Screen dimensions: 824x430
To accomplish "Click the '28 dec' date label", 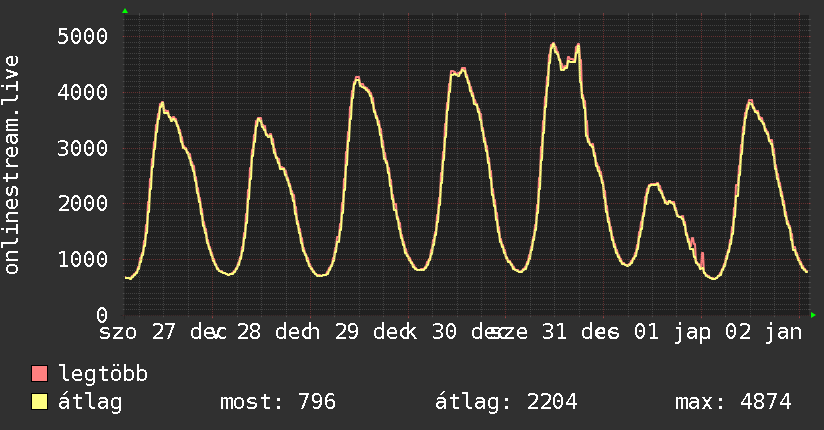I will coord(274,332).
